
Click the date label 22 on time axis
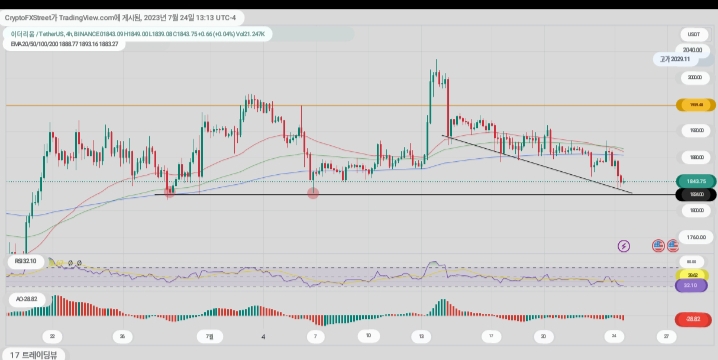point(52,336)
